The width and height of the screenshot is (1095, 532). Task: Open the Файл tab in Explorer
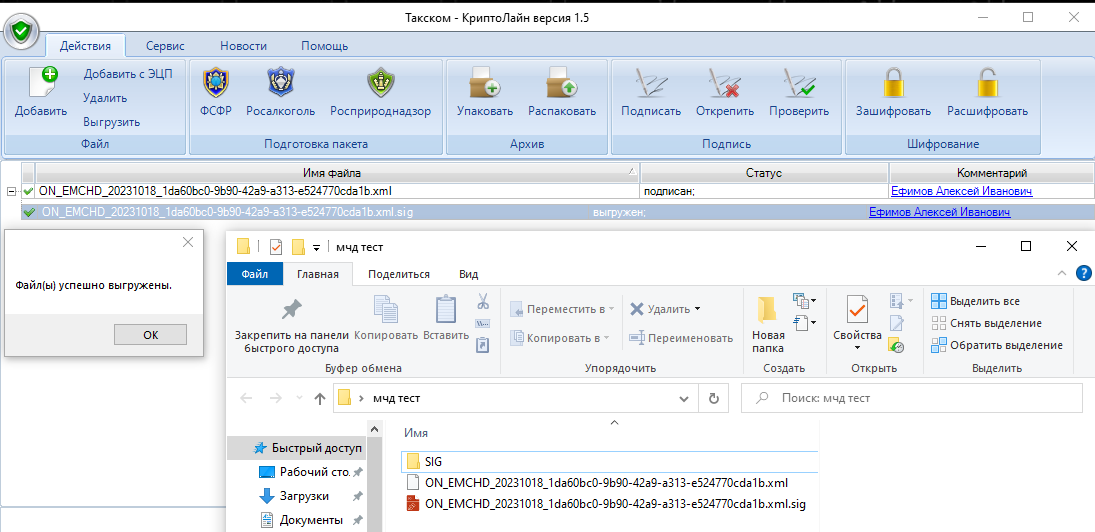pos(255,274)
